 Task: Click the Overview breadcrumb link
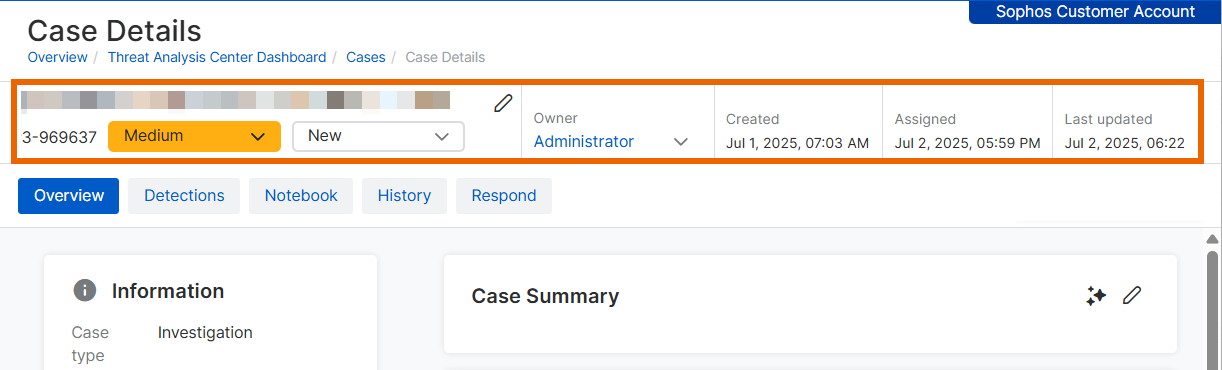point(57,57)
